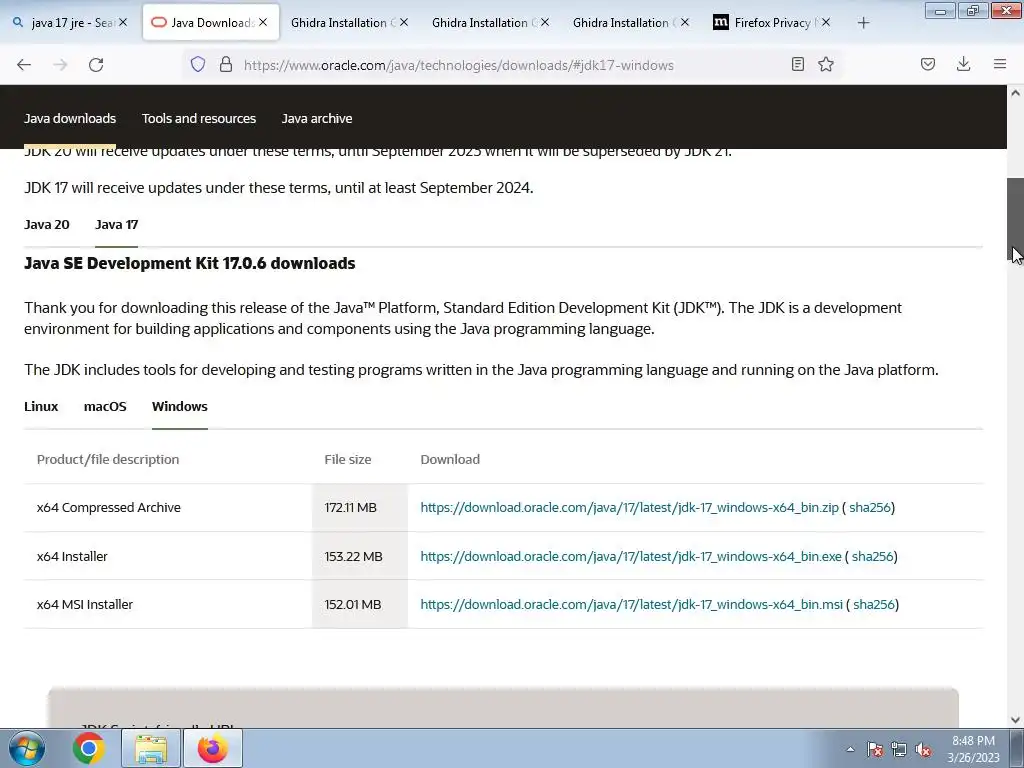Reload the Oracle Java page
The height and width of the screenshot is (768, 1024).
pyautogui.click(x=96, y=65)
